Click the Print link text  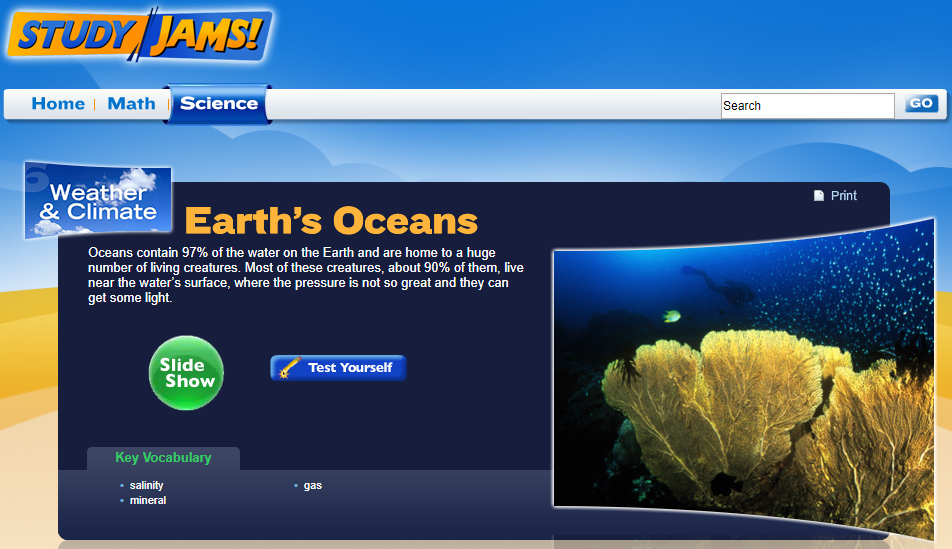(843, 196)
